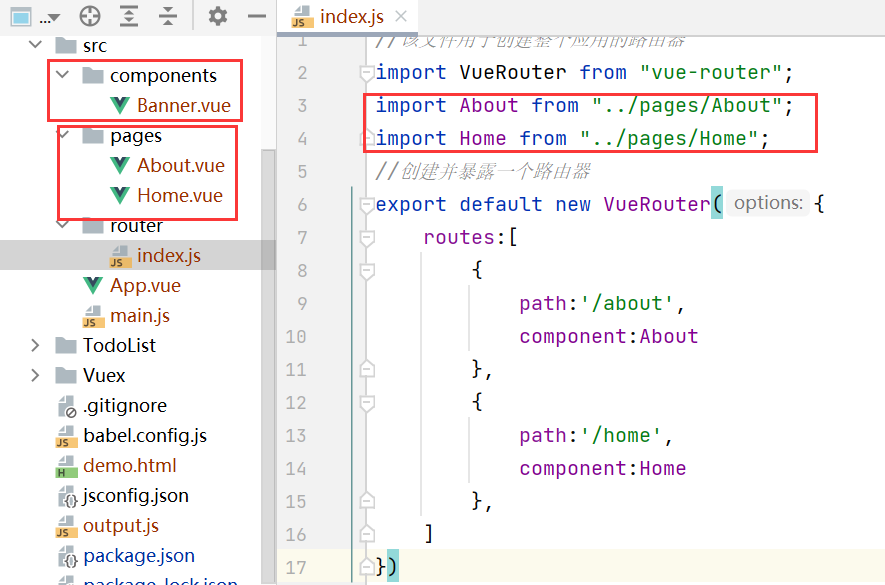Screen dimensions: 885x585
Task: Click the ignore-file icon beside .gitignore
Action: click(67, 406)
